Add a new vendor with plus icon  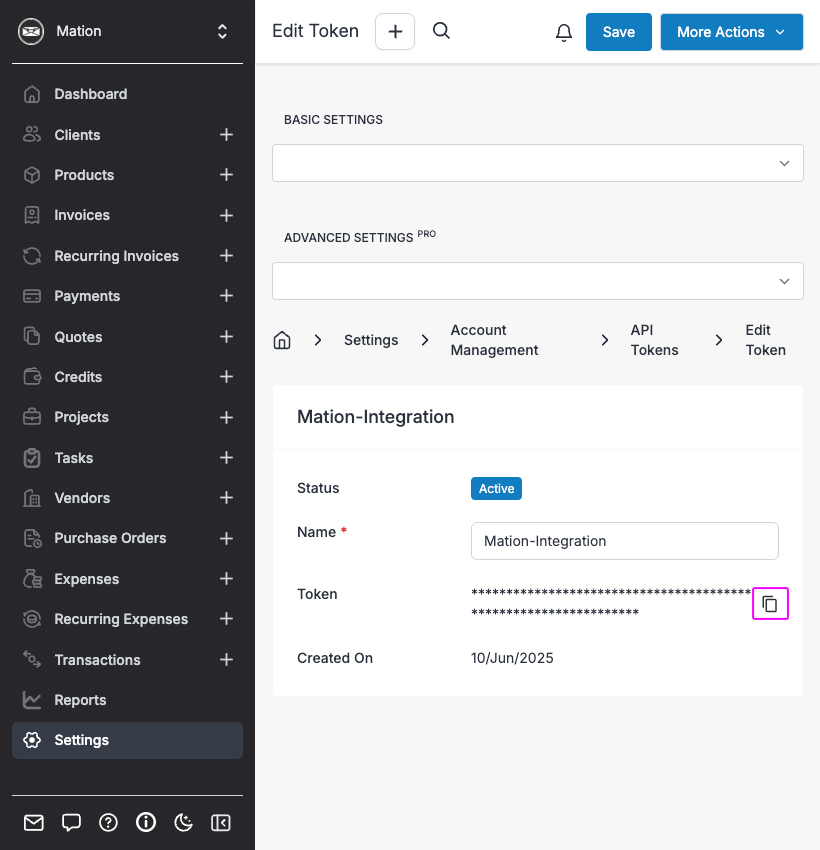point(227,498)
